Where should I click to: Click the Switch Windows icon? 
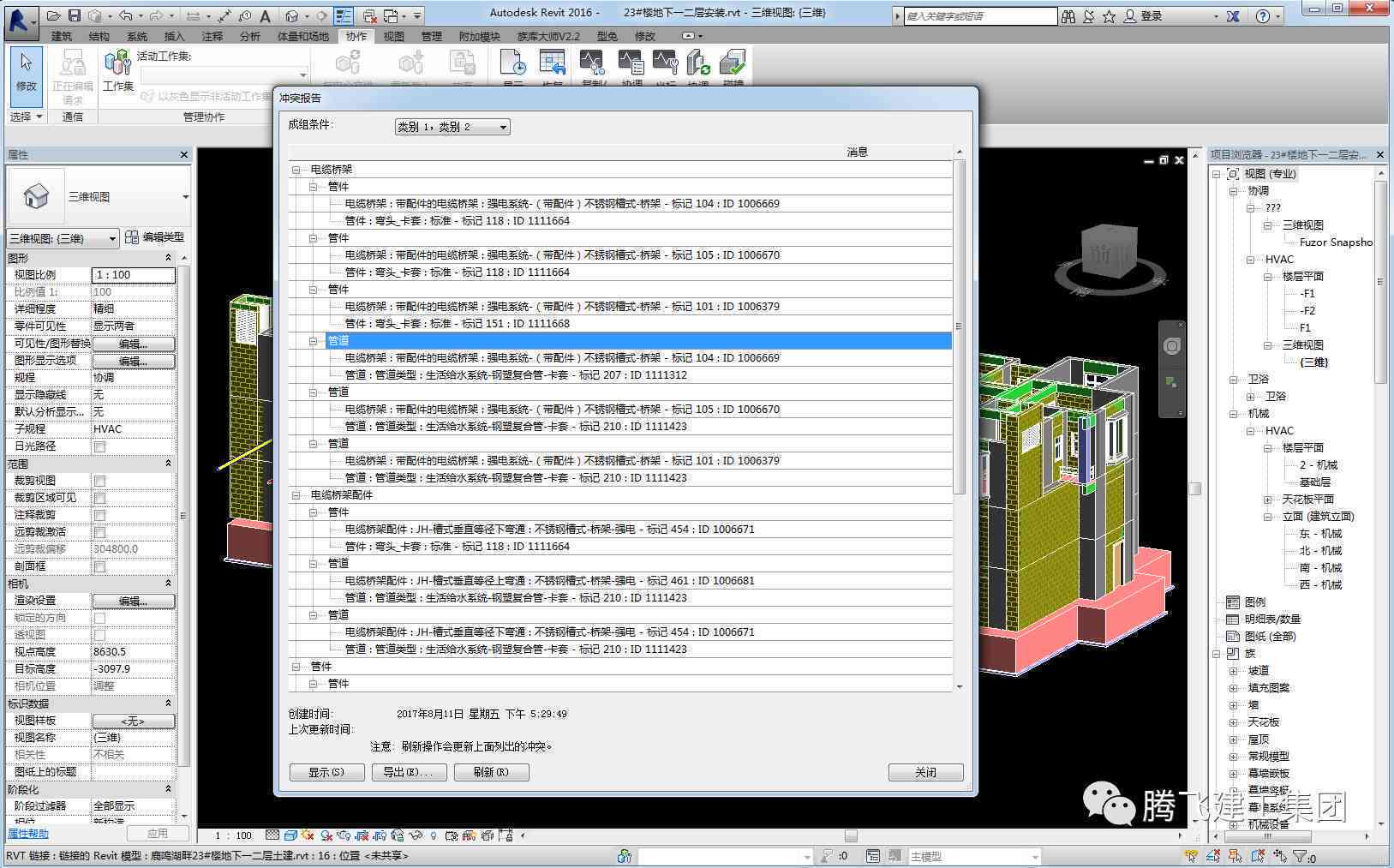(x=391, y=15)
